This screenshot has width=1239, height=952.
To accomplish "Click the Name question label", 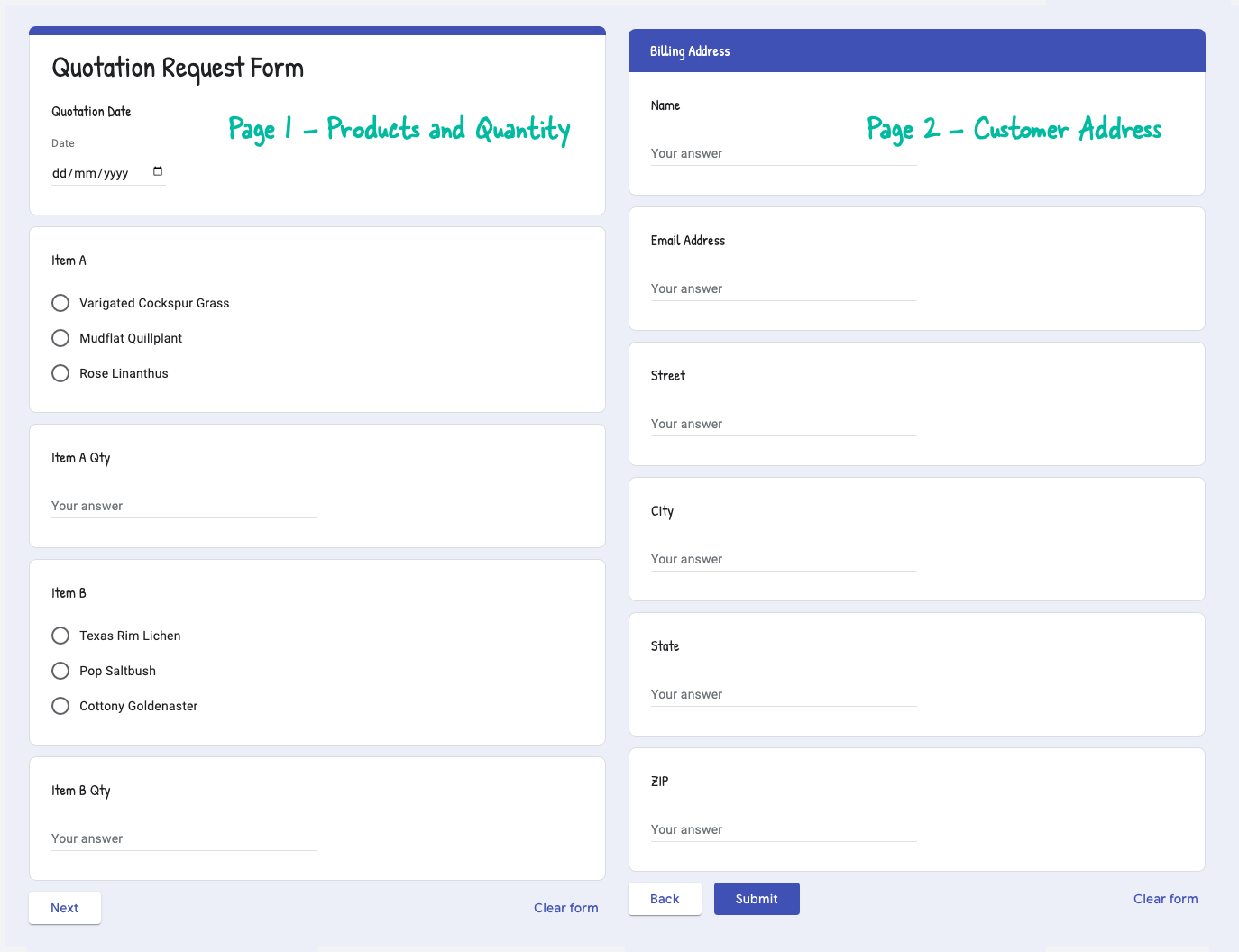I will point(665,105).
